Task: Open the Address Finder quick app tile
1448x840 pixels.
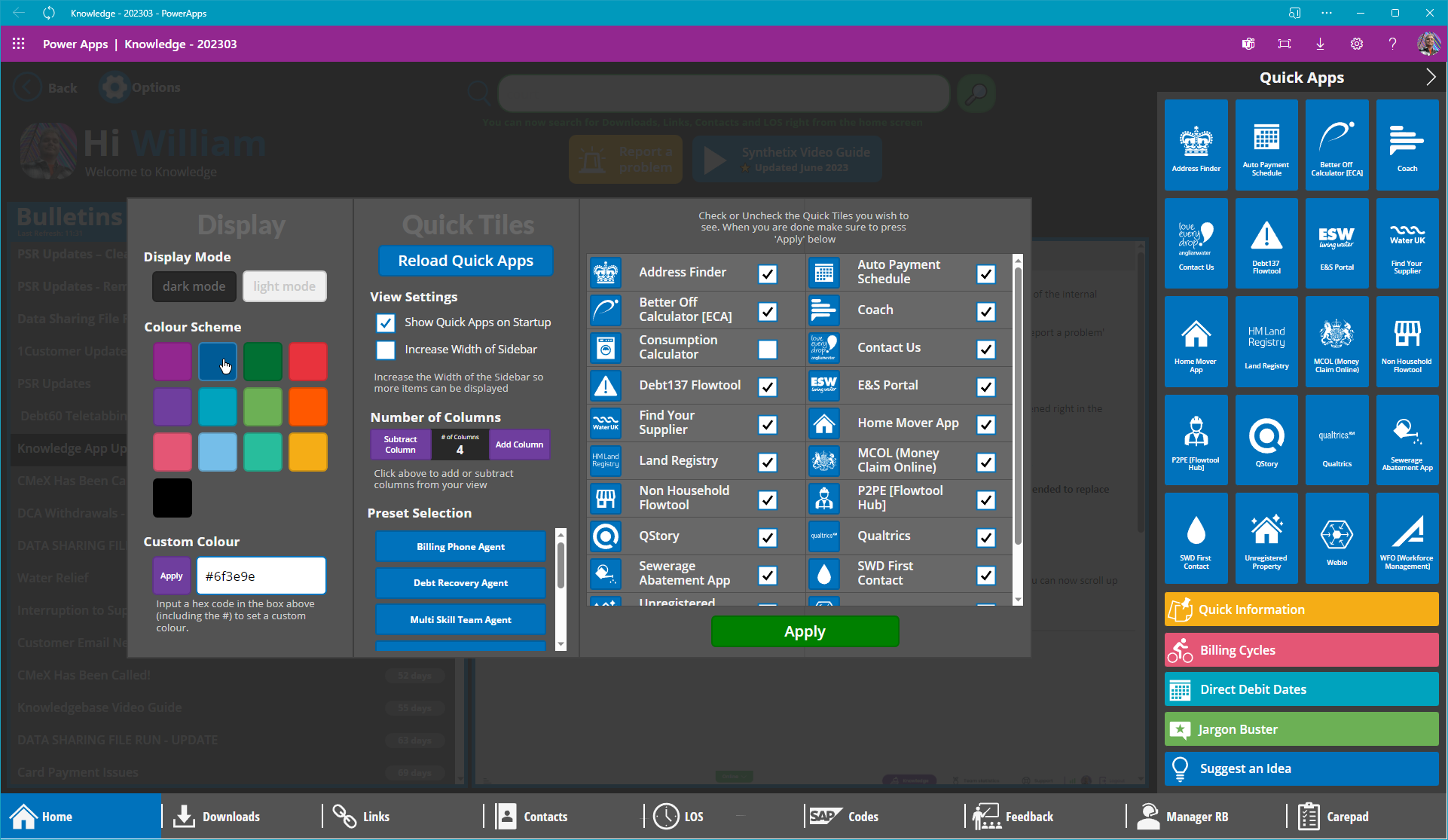Action: pyautogui.click(x=1196, y=145)
